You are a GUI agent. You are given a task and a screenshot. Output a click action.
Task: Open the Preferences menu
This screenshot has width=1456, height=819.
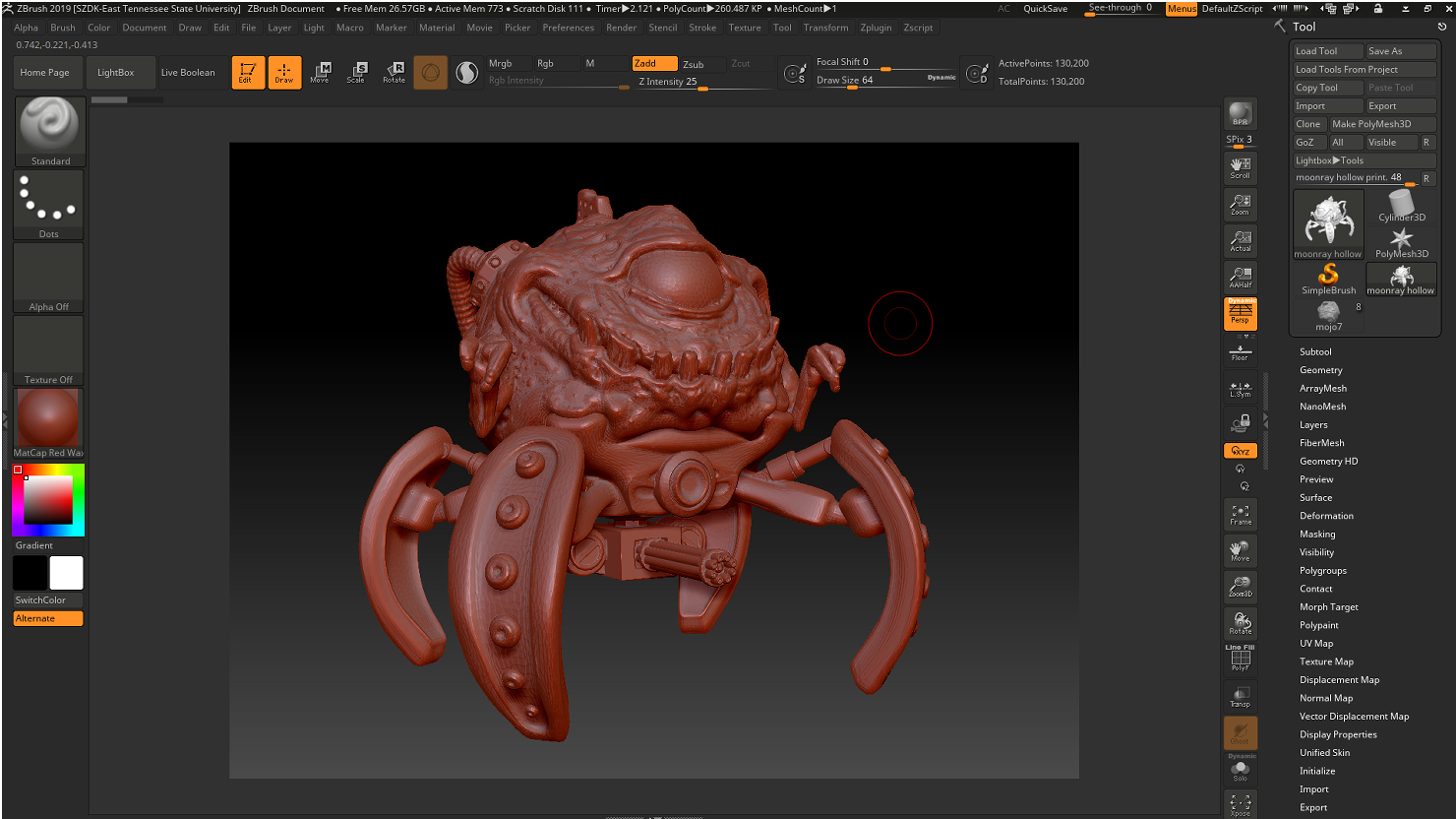568,28
